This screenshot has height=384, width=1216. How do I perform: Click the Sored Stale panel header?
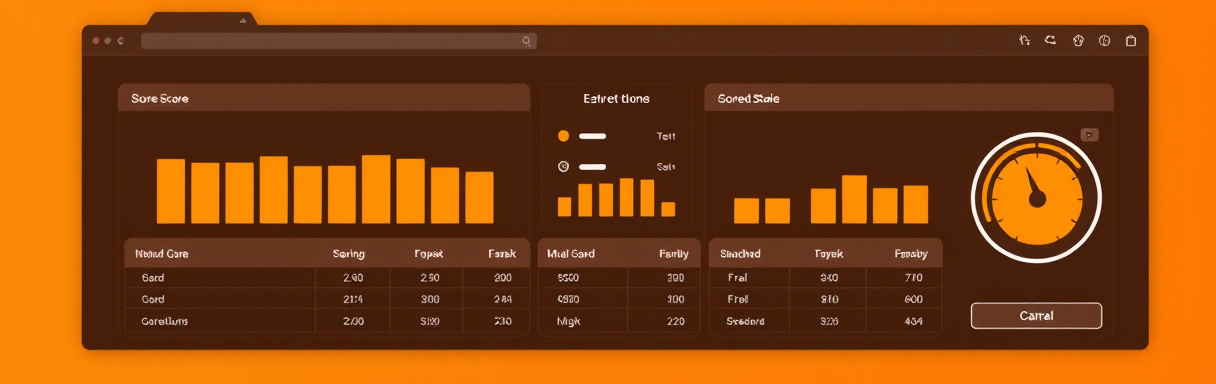point(909,98)
